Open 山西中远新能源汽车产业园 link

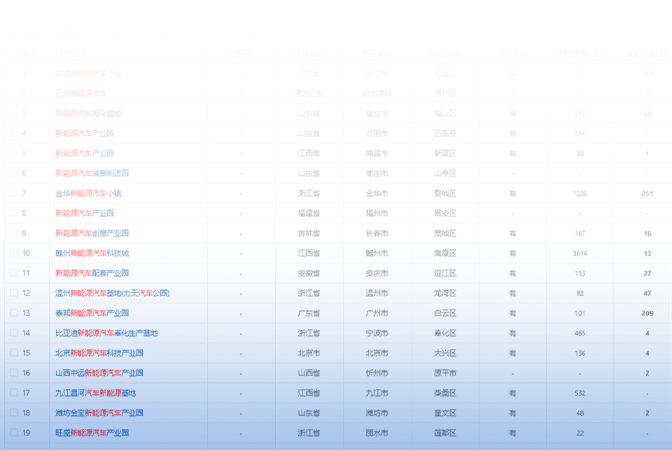click(99, 373)
